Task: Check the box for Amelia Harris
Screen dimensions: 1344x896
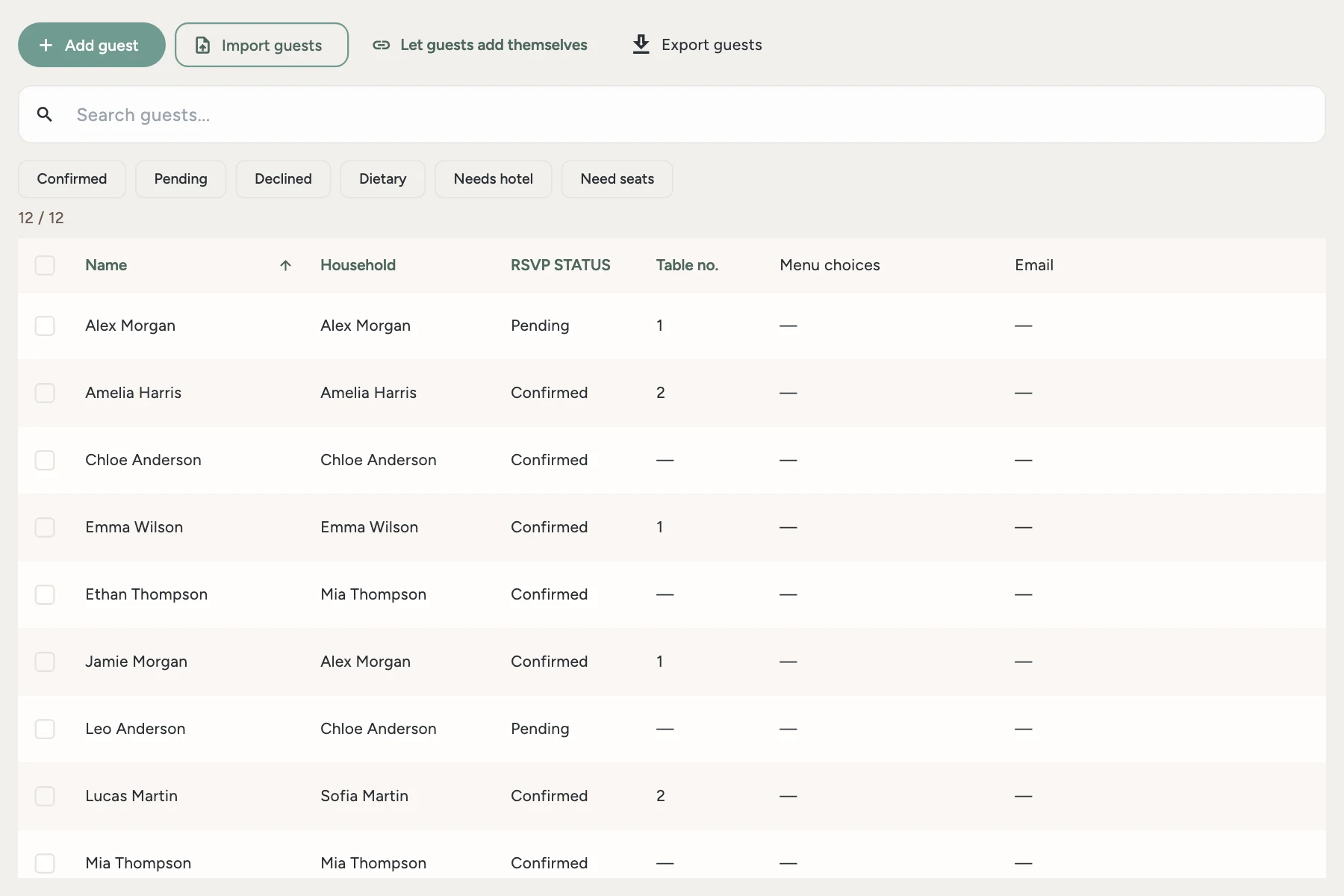Action: [45, 393]
